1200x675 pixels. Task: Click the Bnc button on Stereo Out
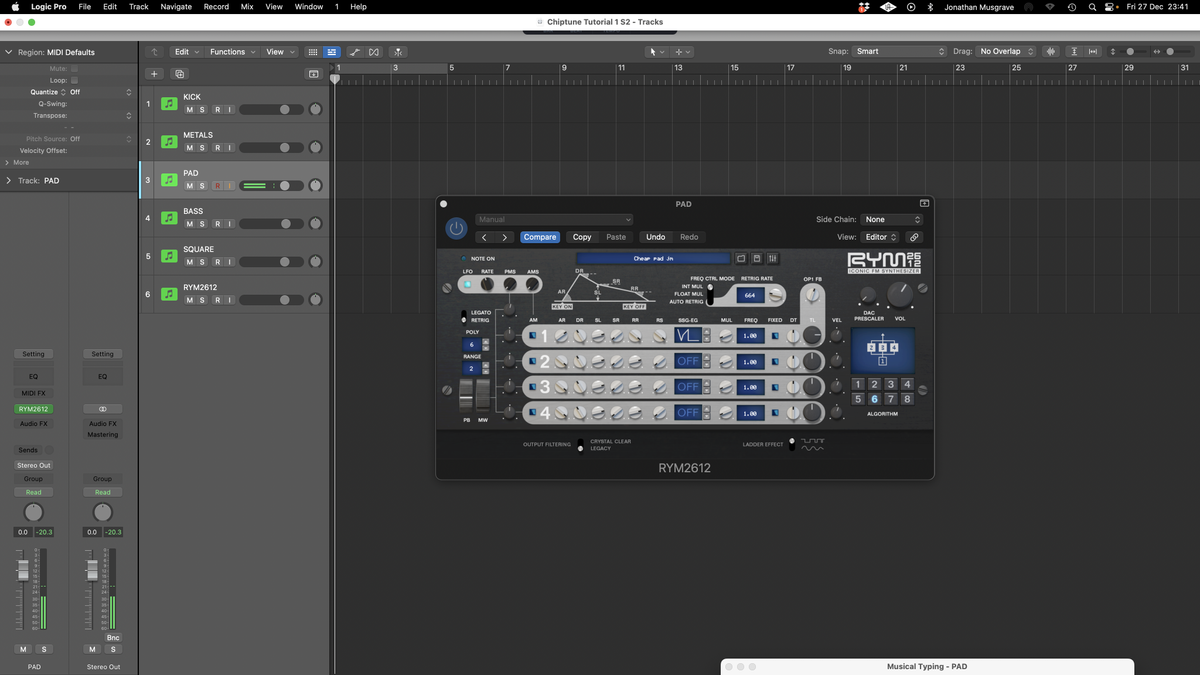coord(113,637)
